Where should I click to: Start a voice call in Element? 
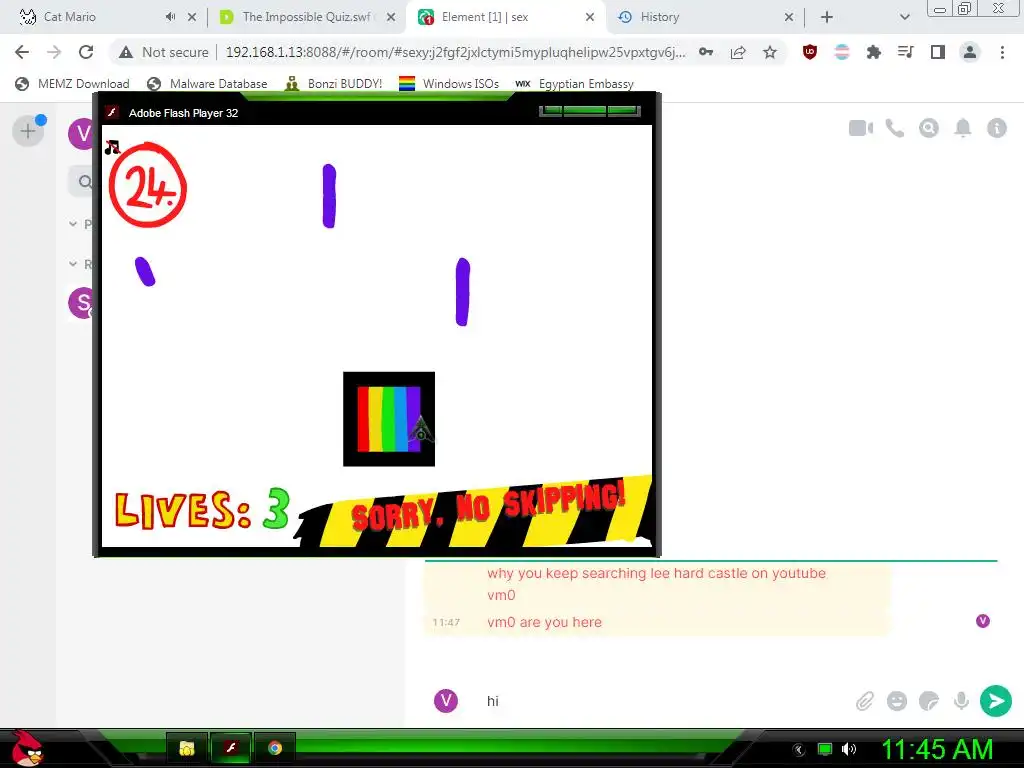[x=895, y=128]
